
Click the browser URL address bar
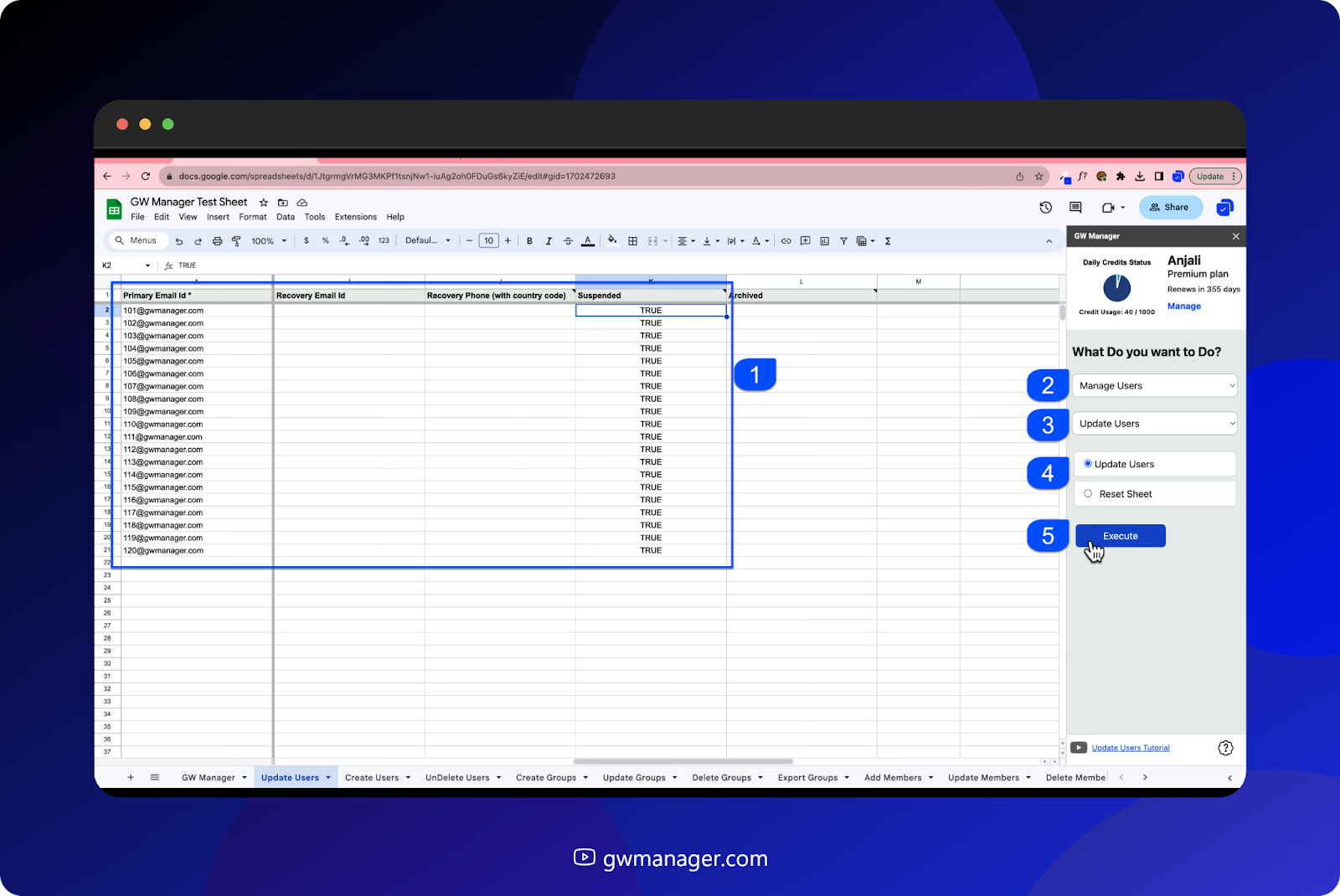click(x=603, y=177)
